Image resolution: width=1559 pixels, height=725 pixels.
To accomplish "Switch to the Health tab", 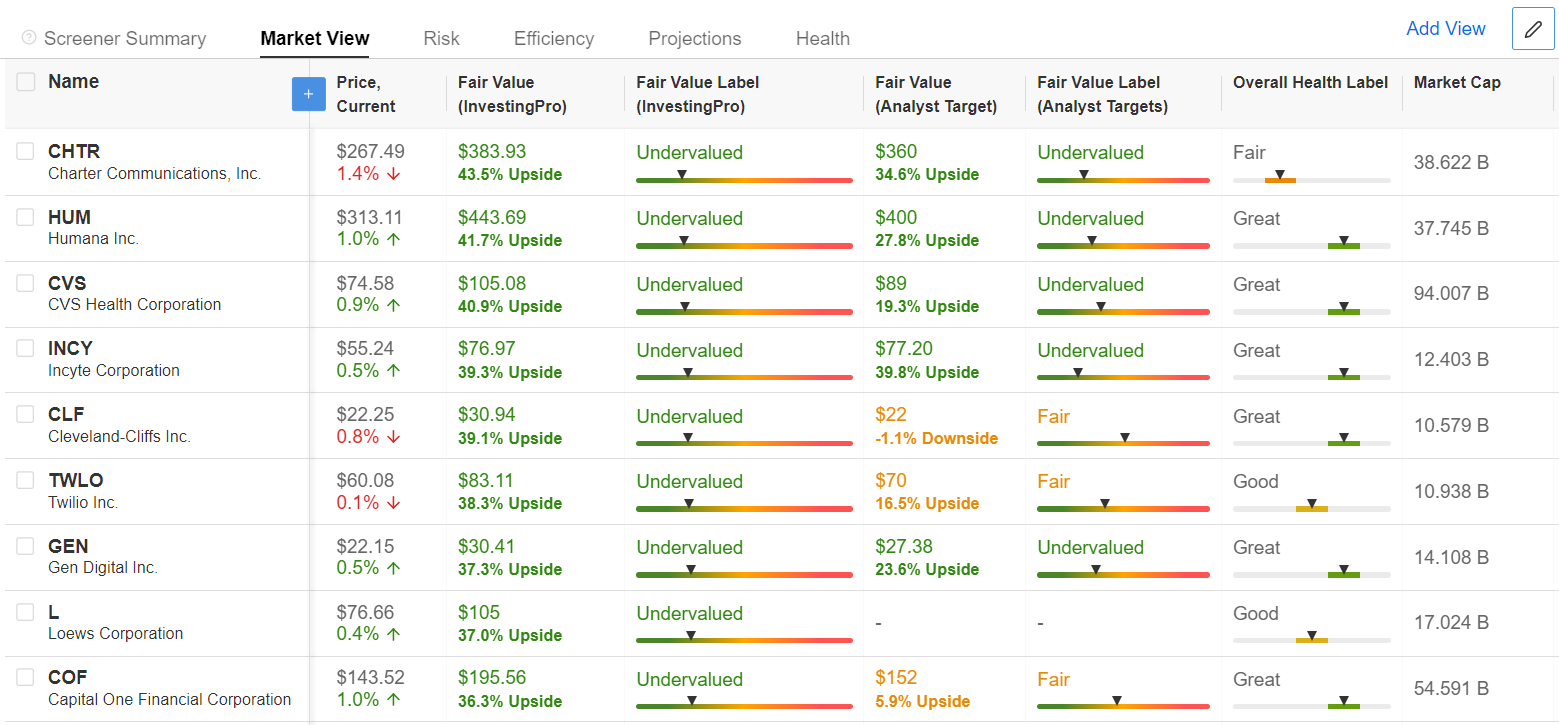I will click(822, 38).
